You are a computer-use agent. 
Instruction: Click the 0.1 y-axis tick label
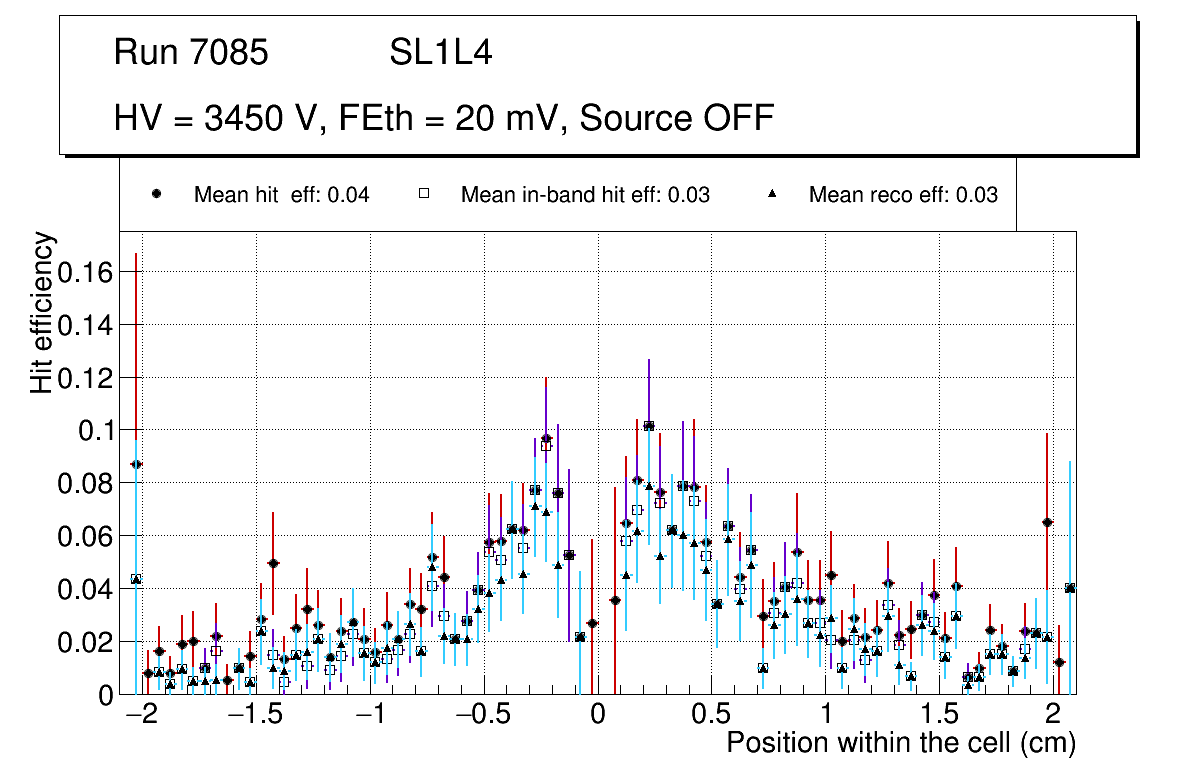96,430
